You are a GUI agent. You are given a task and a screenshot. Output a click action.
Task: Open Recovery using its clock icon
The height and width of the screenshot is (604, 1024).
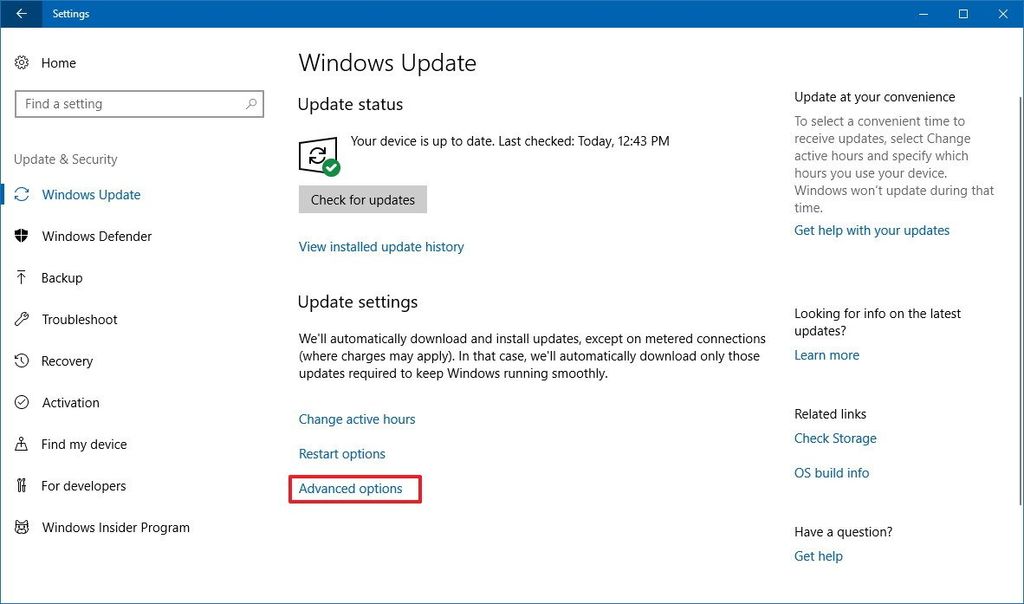point(22,361)
